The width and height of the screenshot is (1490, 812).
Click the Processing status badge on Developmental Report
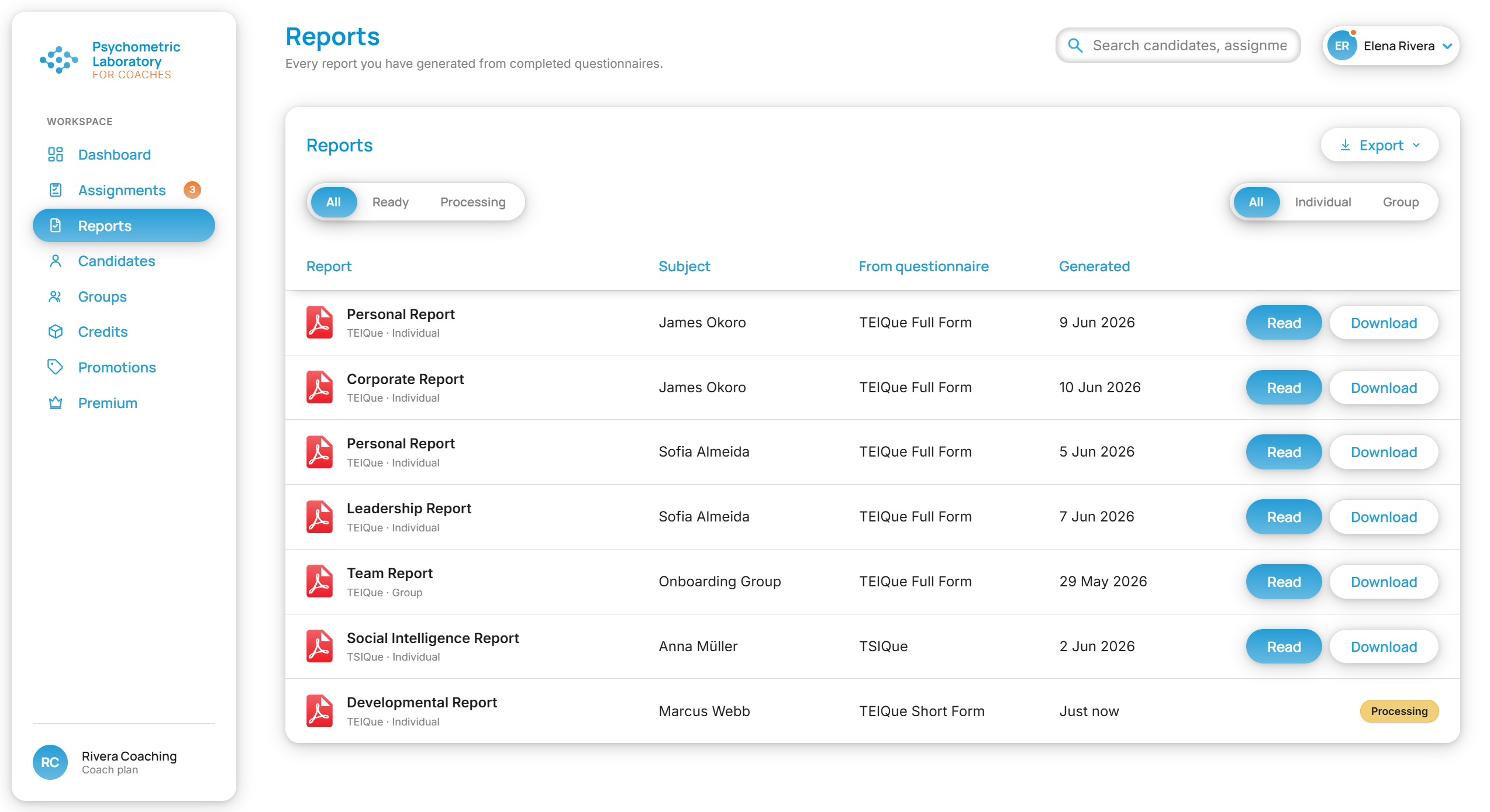coord(1399,711)
